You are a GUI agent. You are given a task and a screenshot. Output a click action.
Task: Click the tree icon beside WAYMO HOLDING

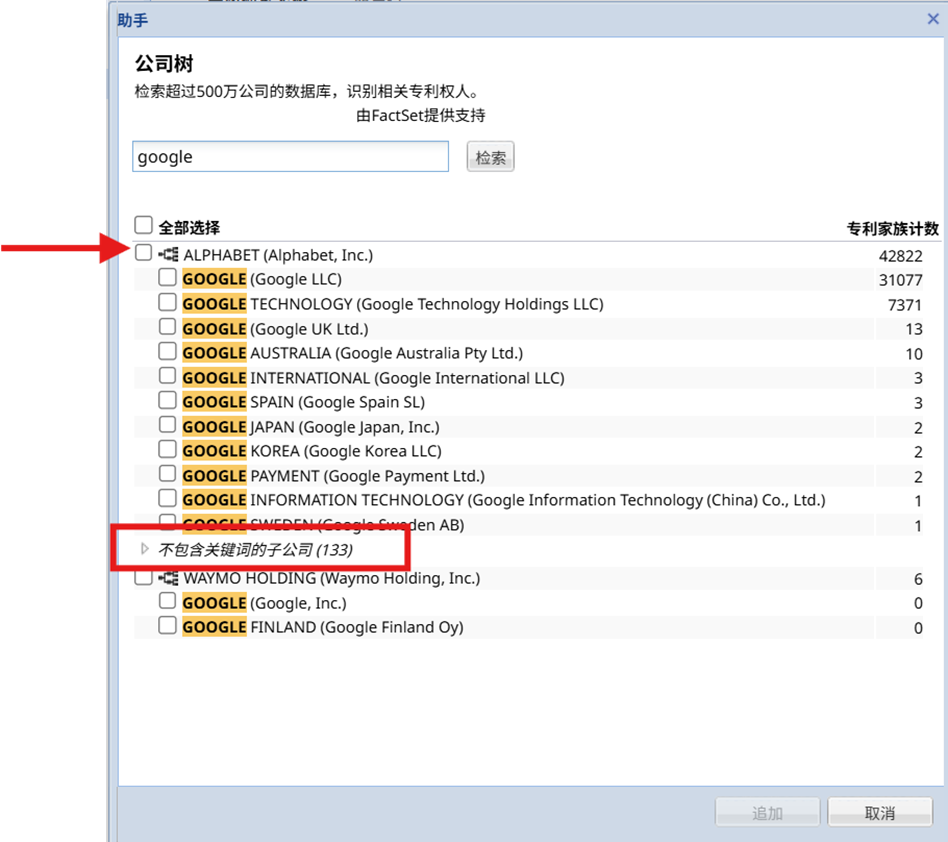(x=169, y=578)
